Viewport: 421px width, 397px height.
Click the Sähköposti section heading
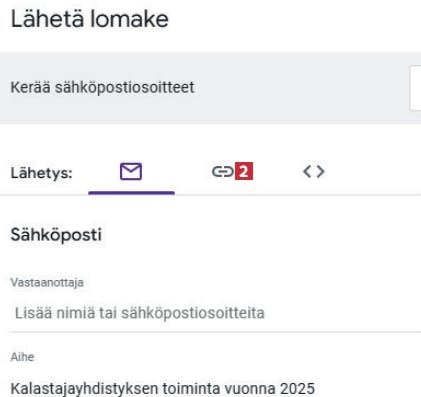point(56,235)
